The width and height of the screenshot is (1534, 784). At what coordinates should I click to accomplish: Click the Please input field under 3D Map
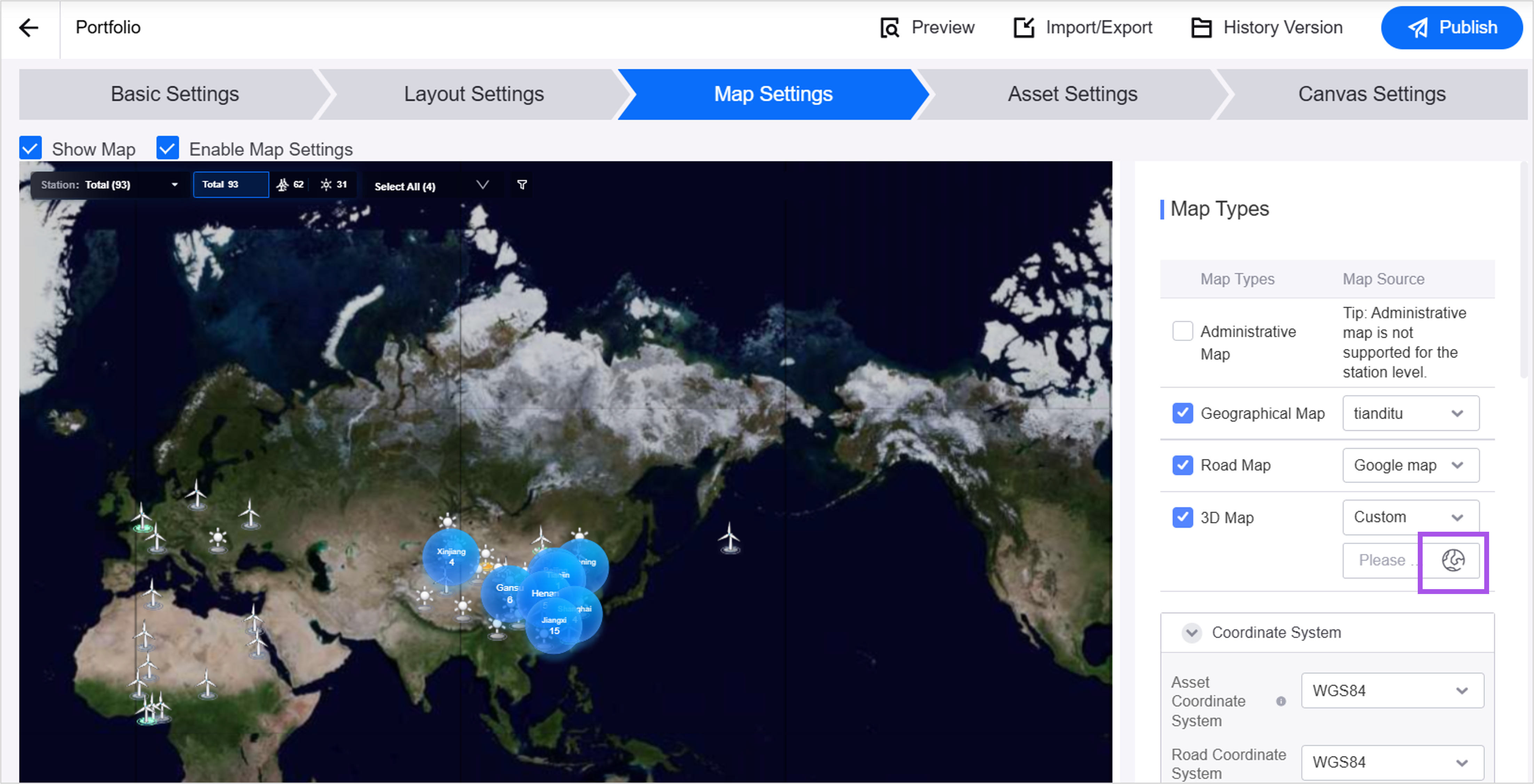pos(1381,560)
